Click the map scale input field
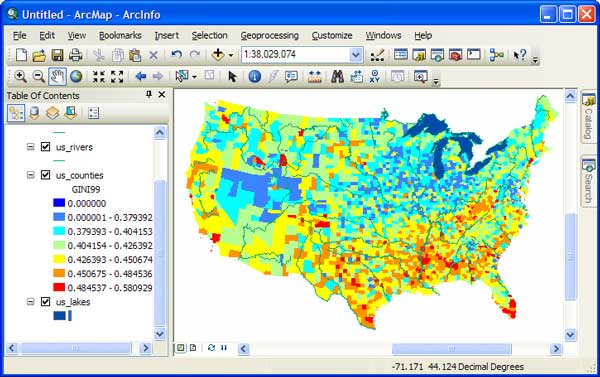Image resolution: width=600 pixels, height=377 pixels. [296, 55]
